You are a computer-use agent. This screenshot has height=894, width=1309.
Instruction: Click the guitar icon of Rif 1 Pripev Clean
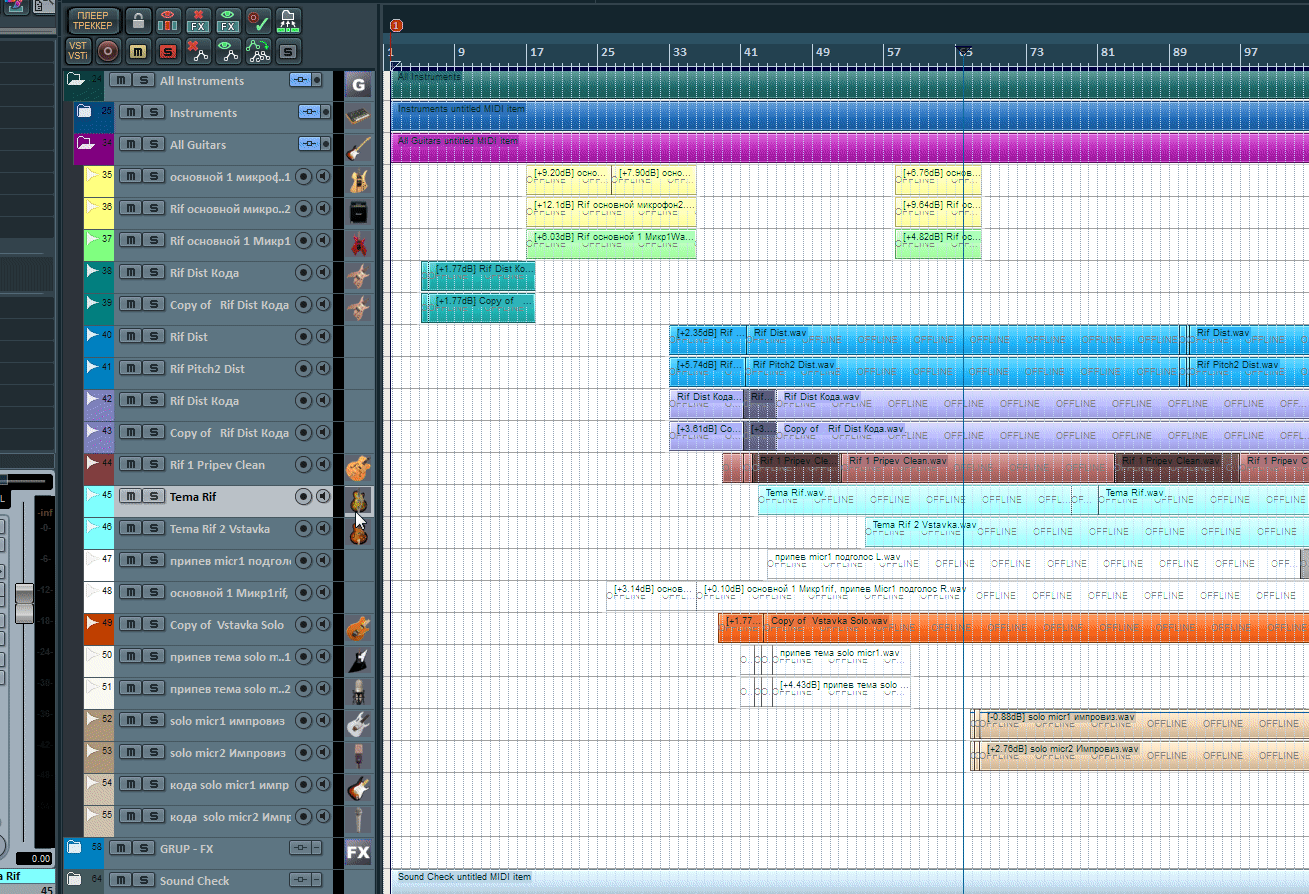[358, 468]
